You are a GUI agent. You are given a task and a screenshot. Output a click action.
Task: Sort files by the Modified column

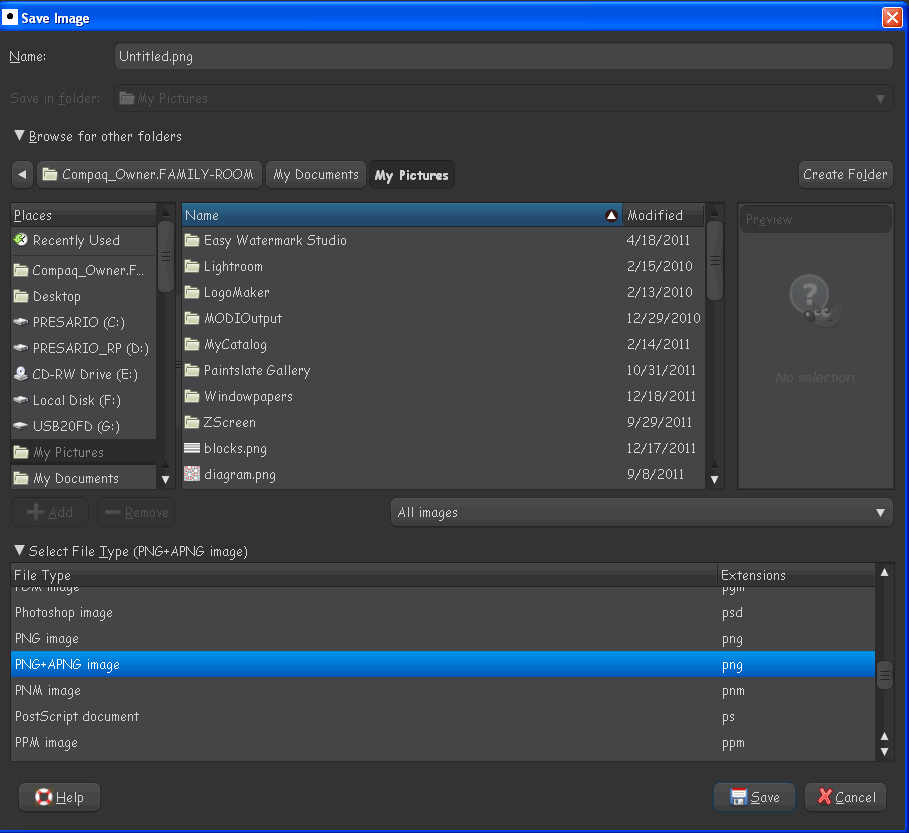coord(663,216)
